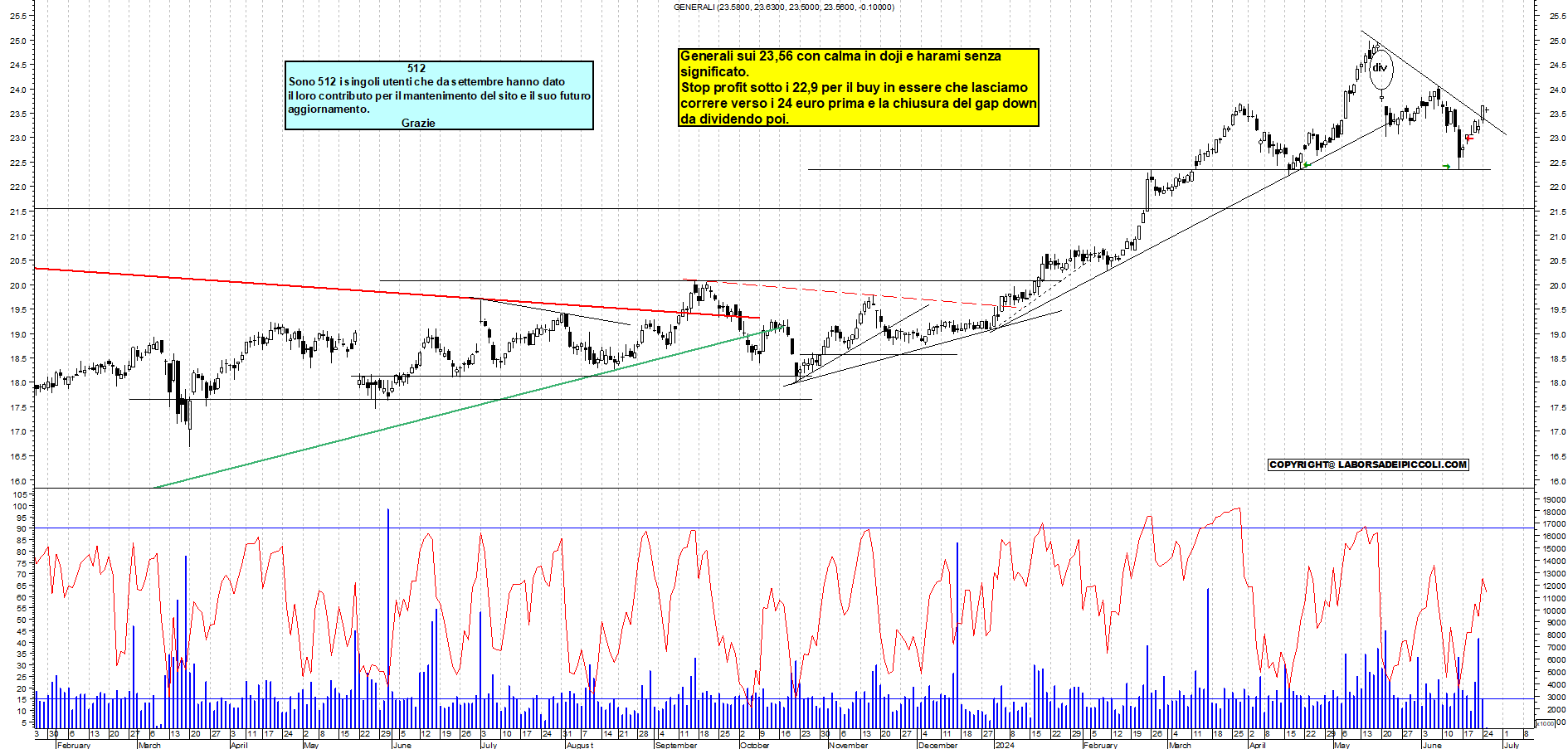
Task: Select the 'December' month label
Action: tap(937, 745)
